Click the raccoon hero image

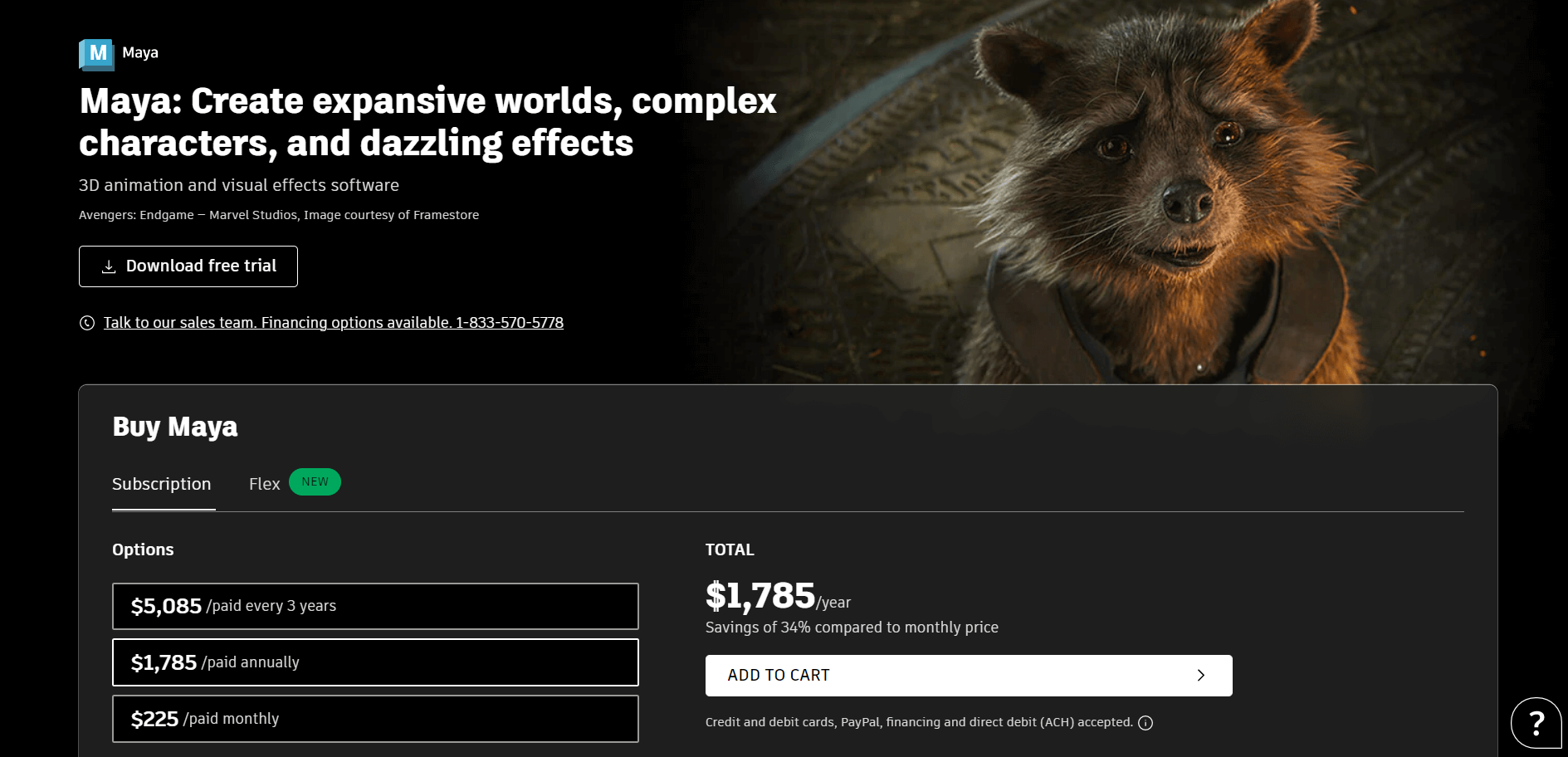click(1162, 191)
